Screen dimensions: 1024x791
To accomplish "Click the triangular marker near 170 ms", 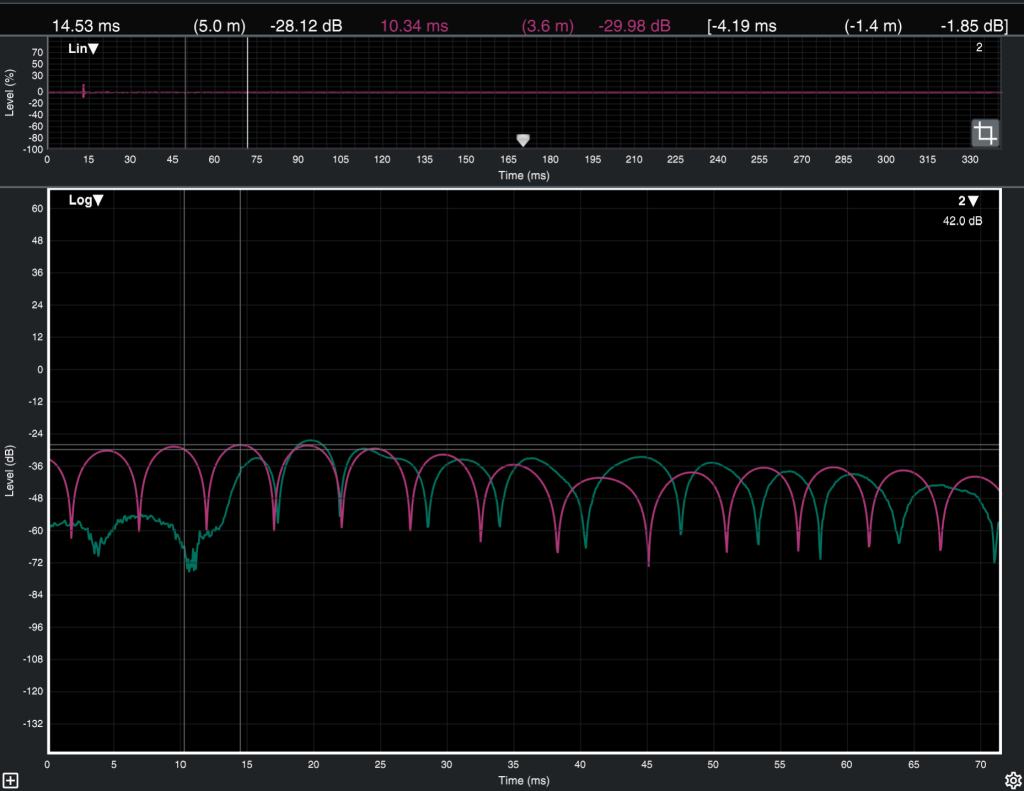I will tap(522, 140).
